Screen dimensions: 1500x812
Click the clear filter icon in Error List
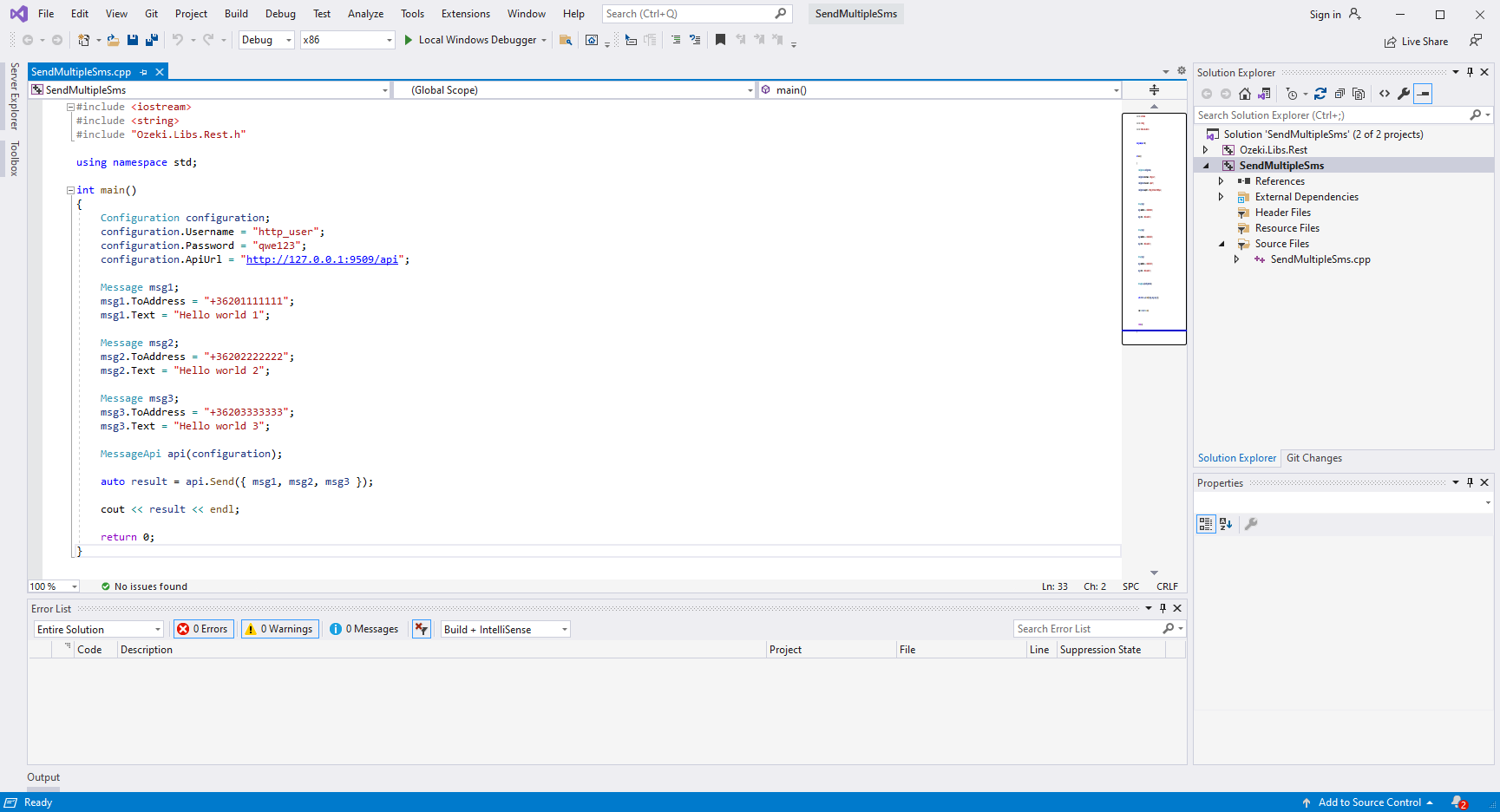(x=422, y=629)
